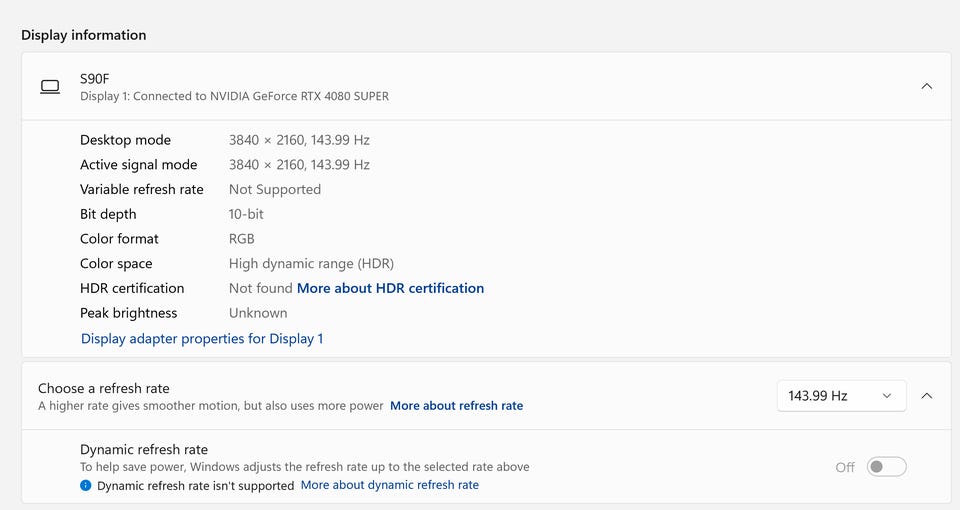
Task: Click the Display information heading
Action: [84, 35]
